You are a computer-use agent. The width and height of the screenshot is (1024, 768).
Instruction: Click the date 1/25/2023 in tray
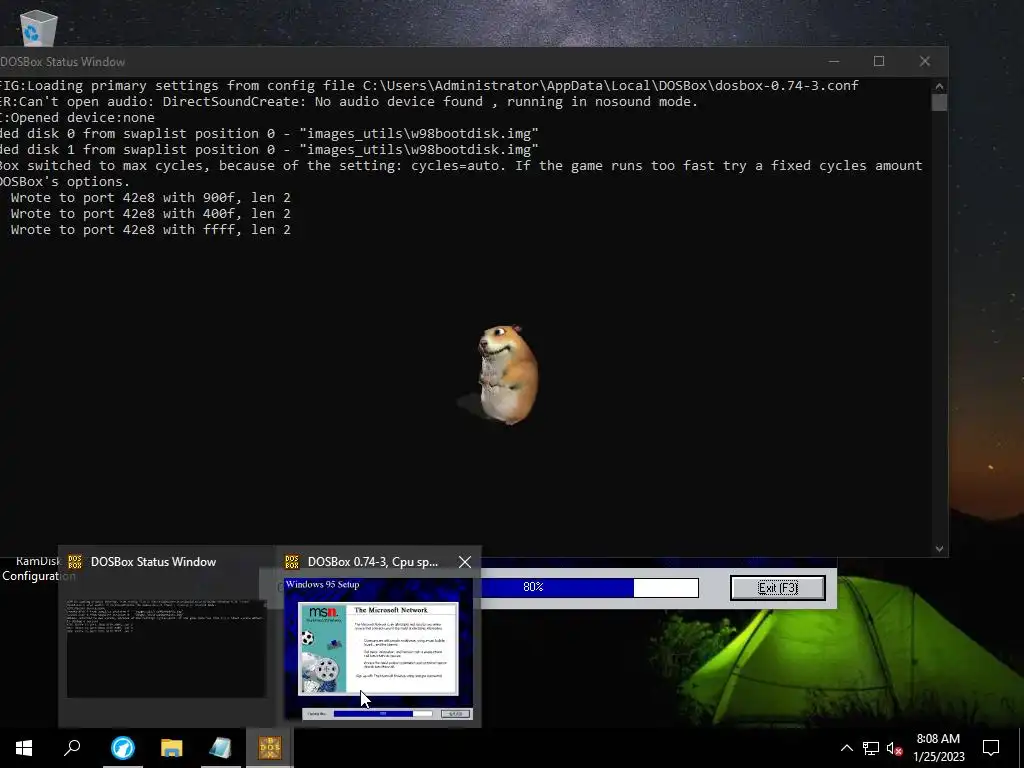click(938, 757)
